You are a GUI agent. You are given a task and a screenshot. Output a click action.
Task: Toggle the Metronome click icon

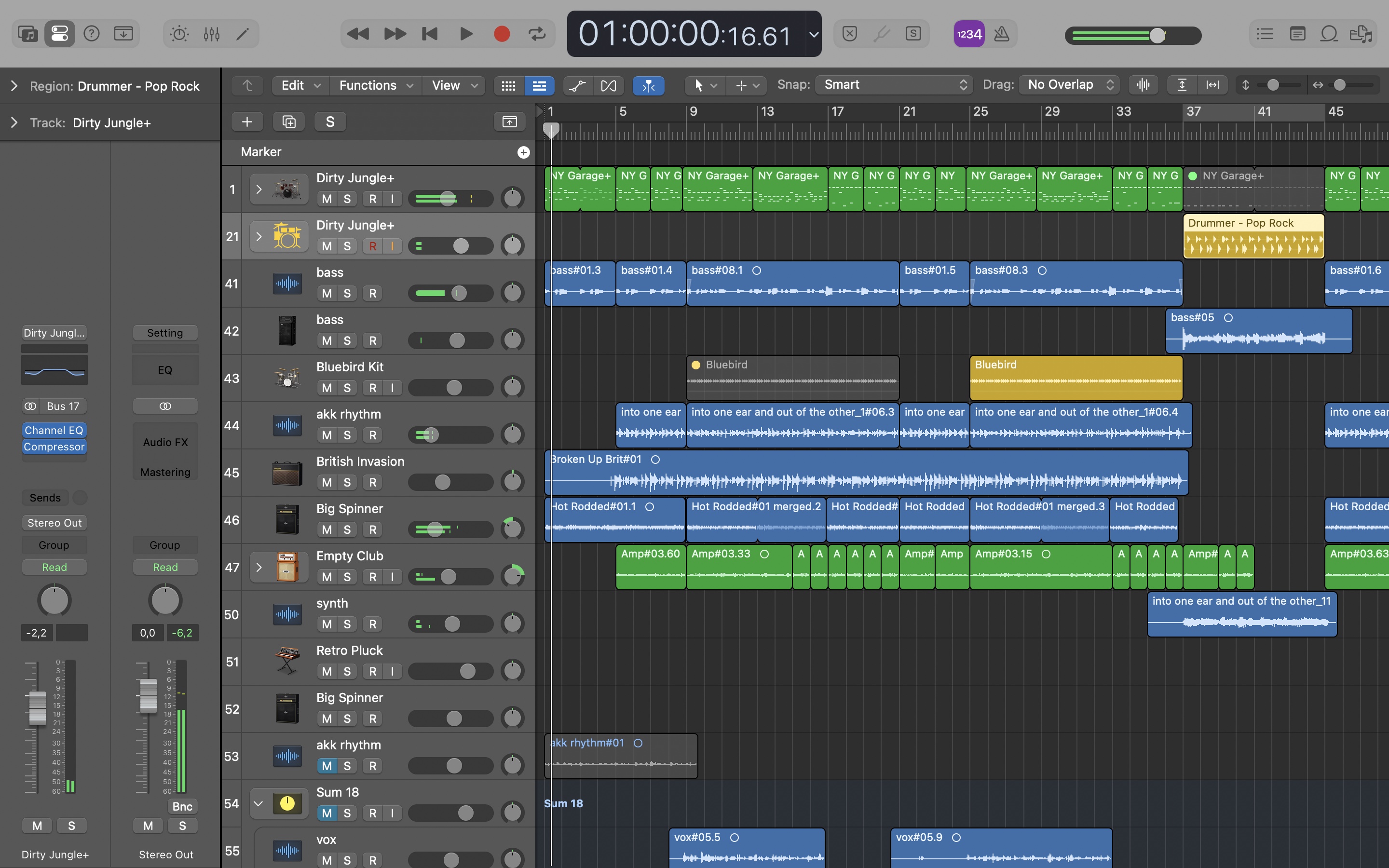point(1002,34)
